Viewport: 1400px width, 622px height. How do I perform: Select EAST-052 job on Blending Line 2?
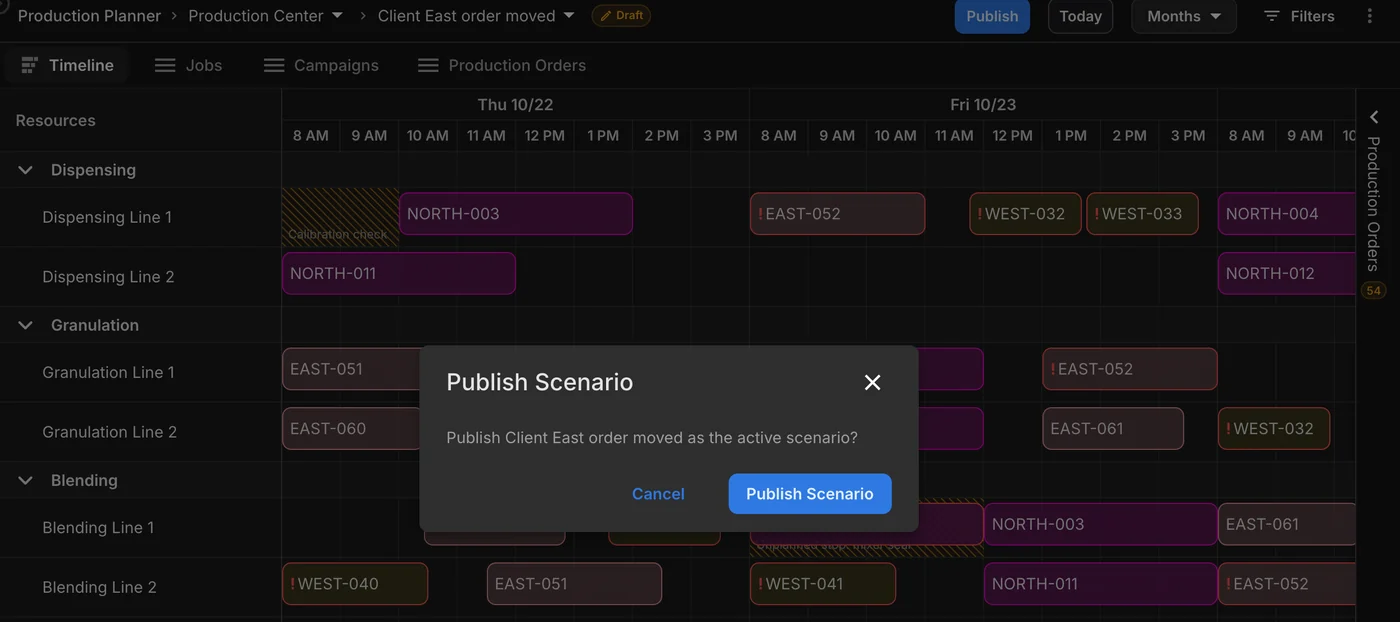[1287, 584]
